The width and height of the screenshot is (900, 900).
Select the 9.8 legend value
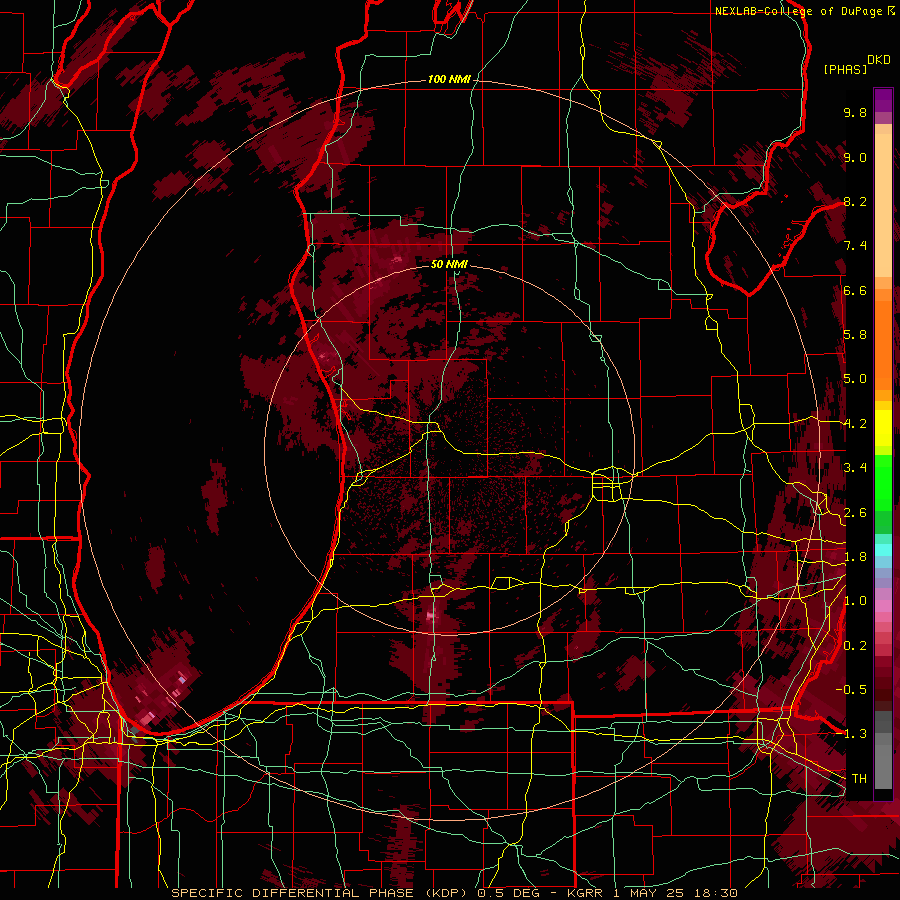click(855, 113)
